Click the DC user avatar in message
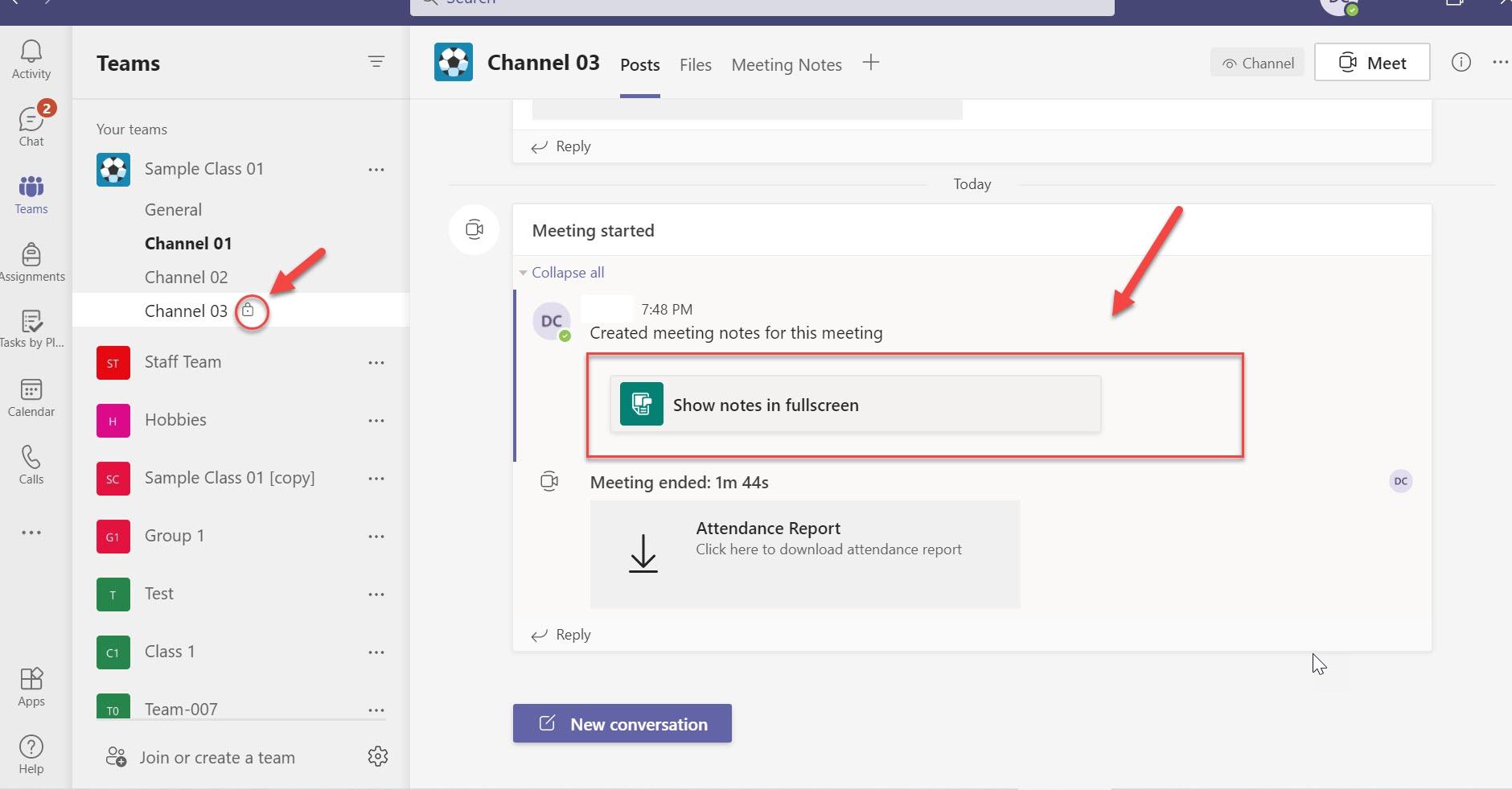 552,321
